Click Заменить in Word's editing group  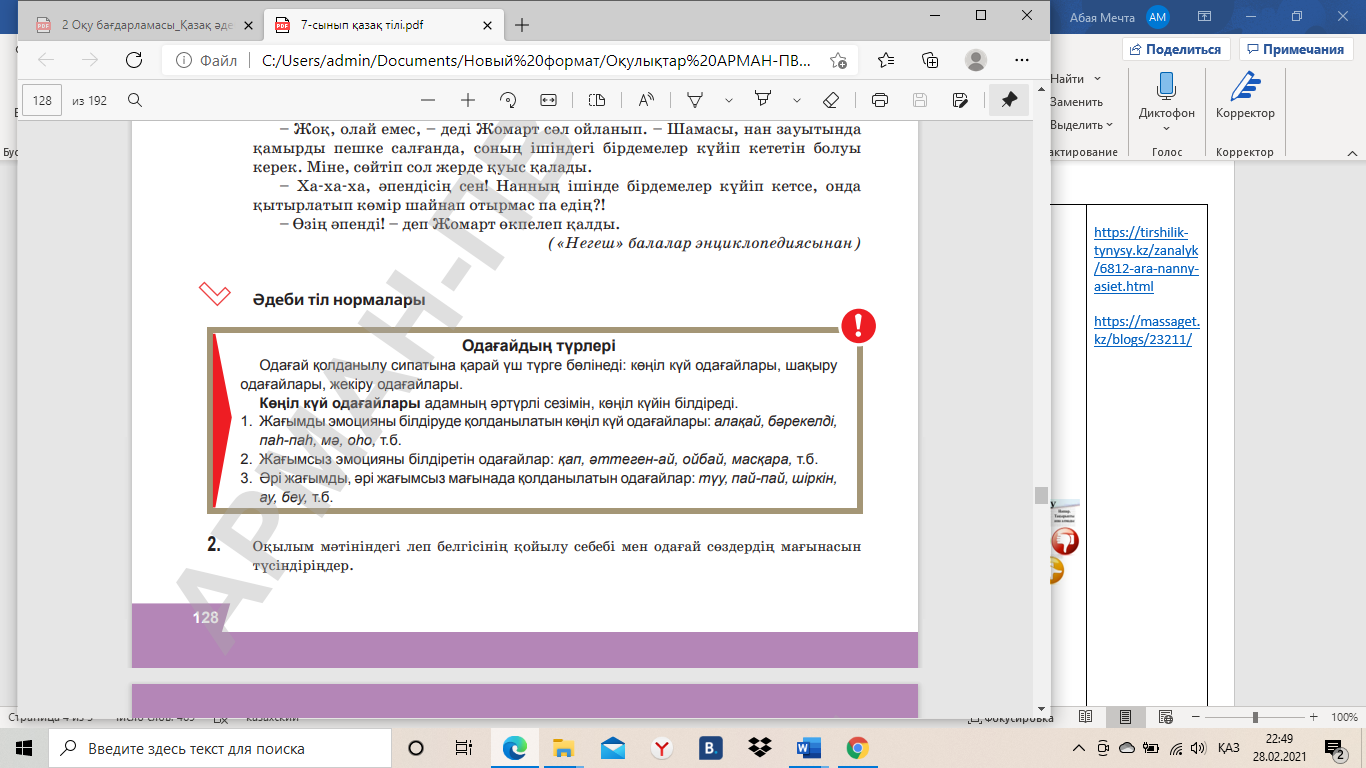pyautogui.click(x=1077, y=102)
